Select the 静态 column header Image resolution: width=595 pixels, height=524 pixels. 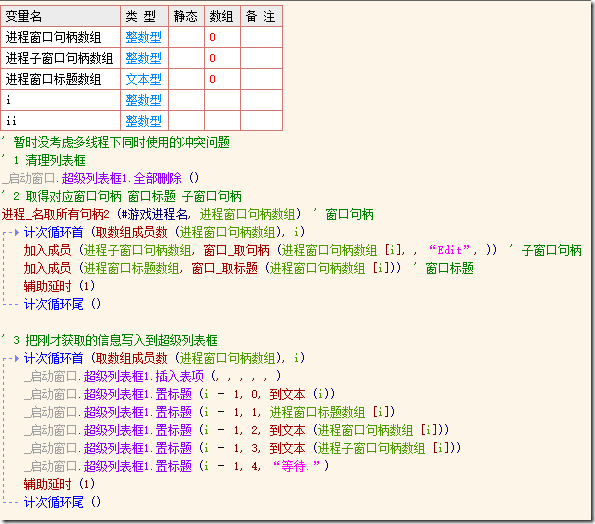coord(186,16)
